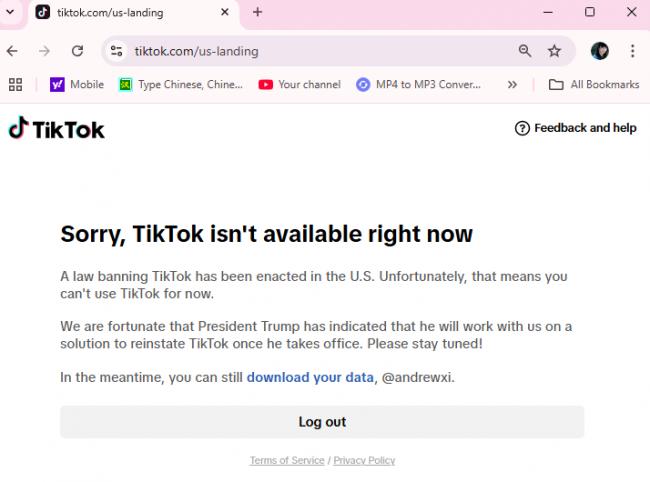Click the Log out button
650x482 pixels.
coord(322,422)
